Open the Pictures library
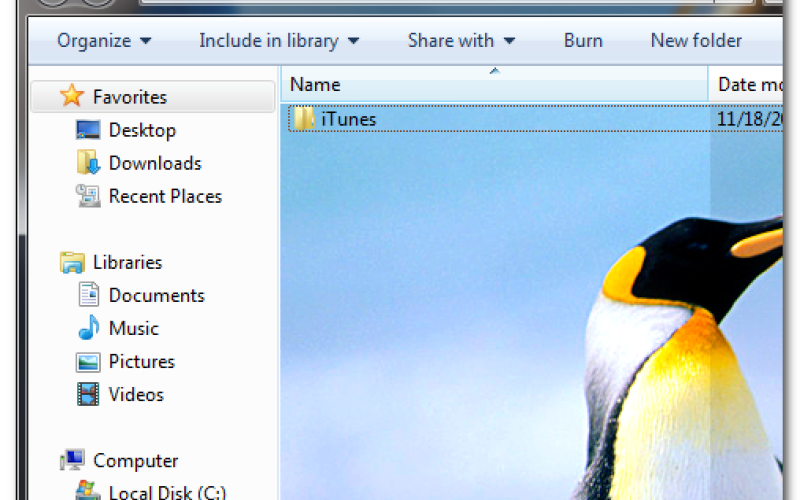800x500 pixels. point(141,361)
